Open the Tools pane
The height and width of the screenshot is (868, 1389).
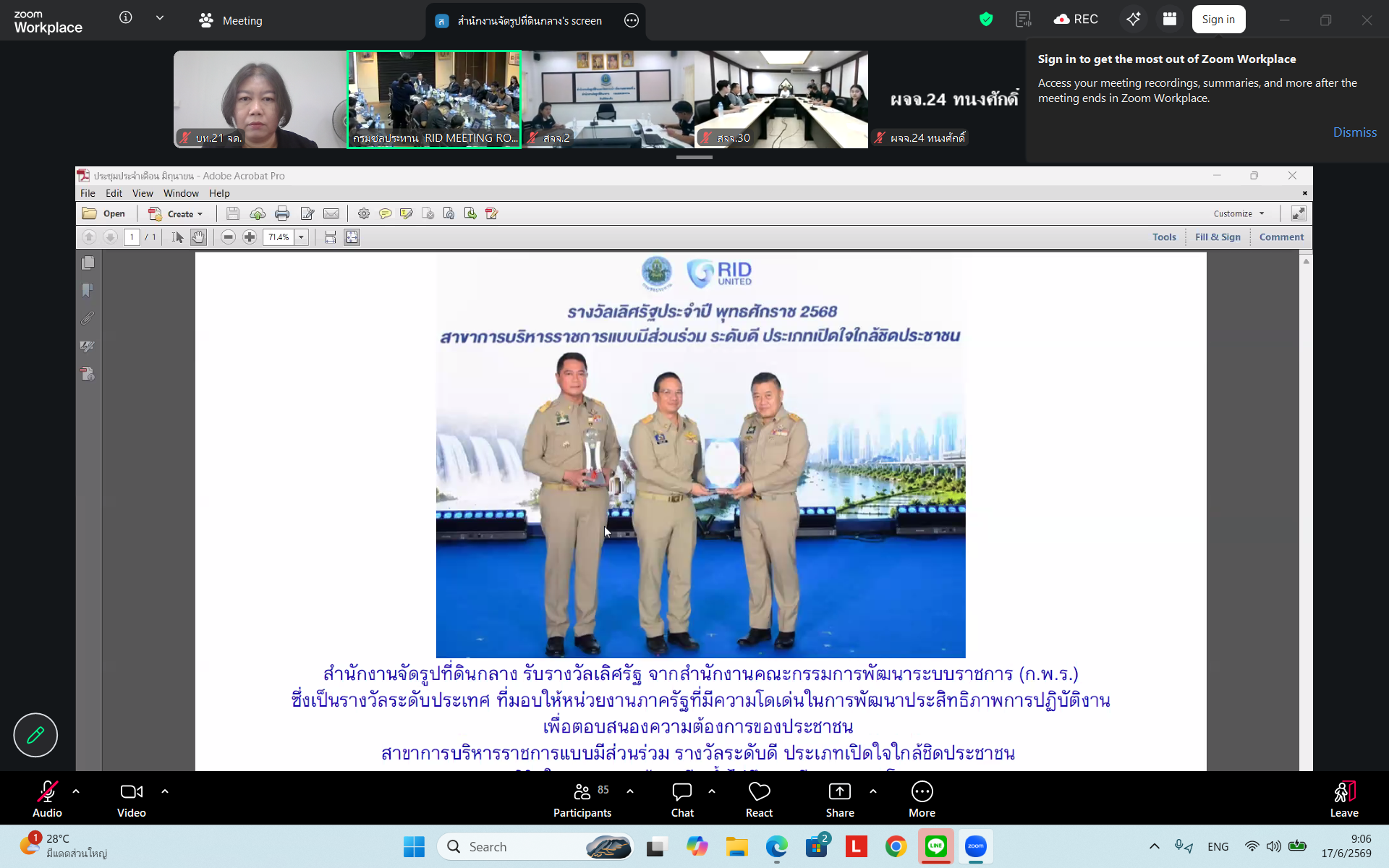pos(1164,237)
